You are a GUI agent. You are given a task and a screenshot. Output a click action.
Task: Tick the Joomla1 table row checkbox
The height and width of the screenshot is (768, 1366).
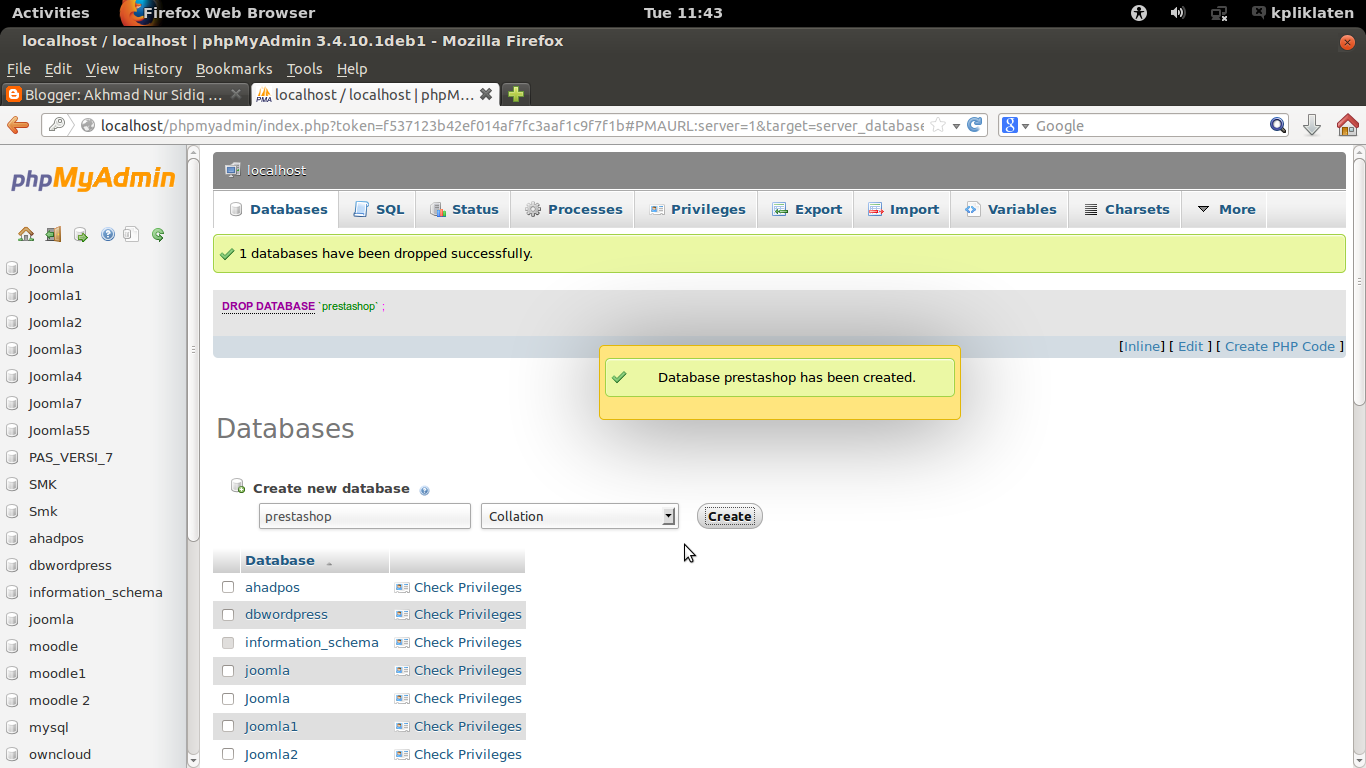pos(228,726)
